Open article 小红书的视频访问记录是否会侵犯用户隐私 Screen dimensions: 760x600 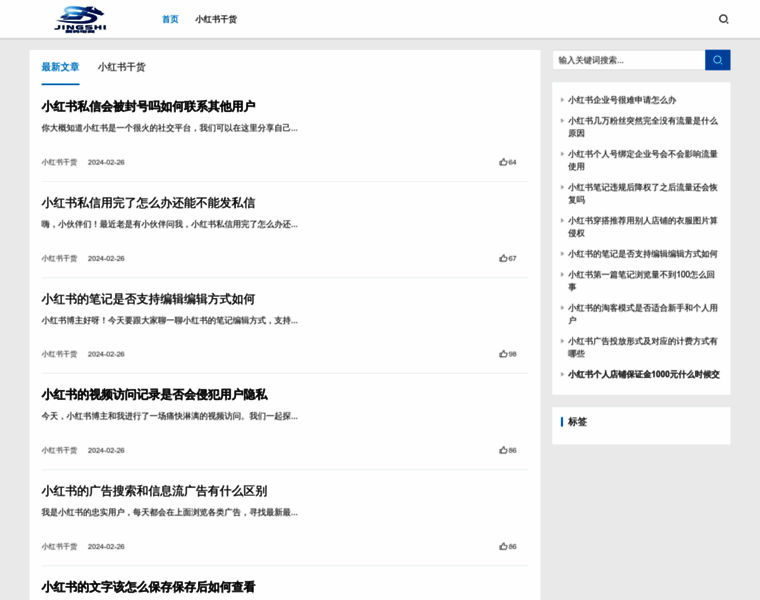[154, 395]
